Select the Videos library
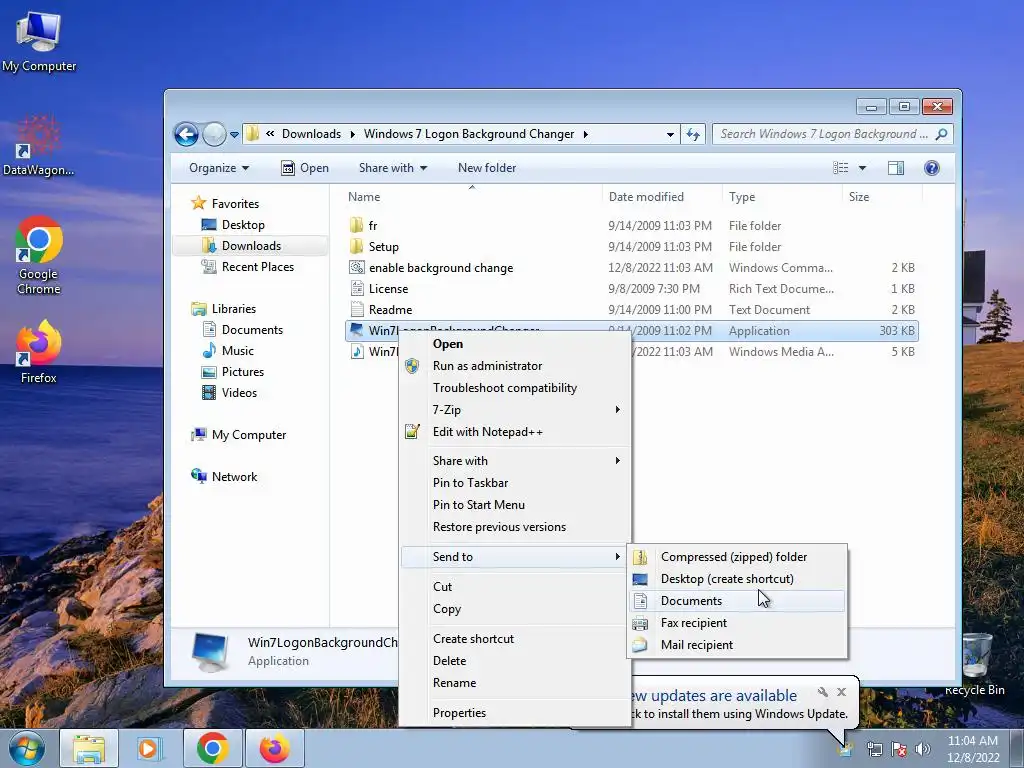1024x768 pixels. pyautogui.click(x=239, y=392)
